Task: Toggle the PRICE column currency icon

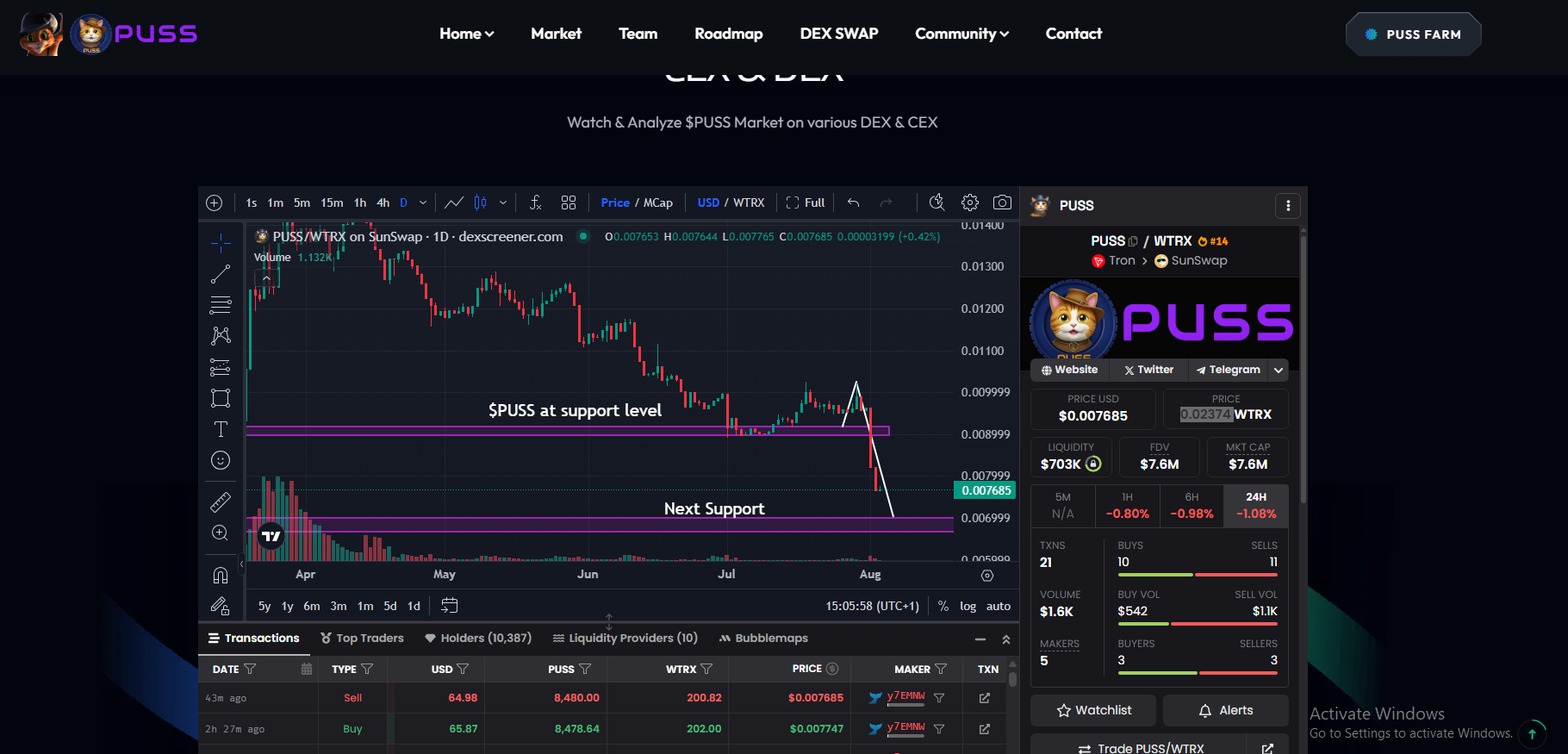Action: (x=832, y=669)
